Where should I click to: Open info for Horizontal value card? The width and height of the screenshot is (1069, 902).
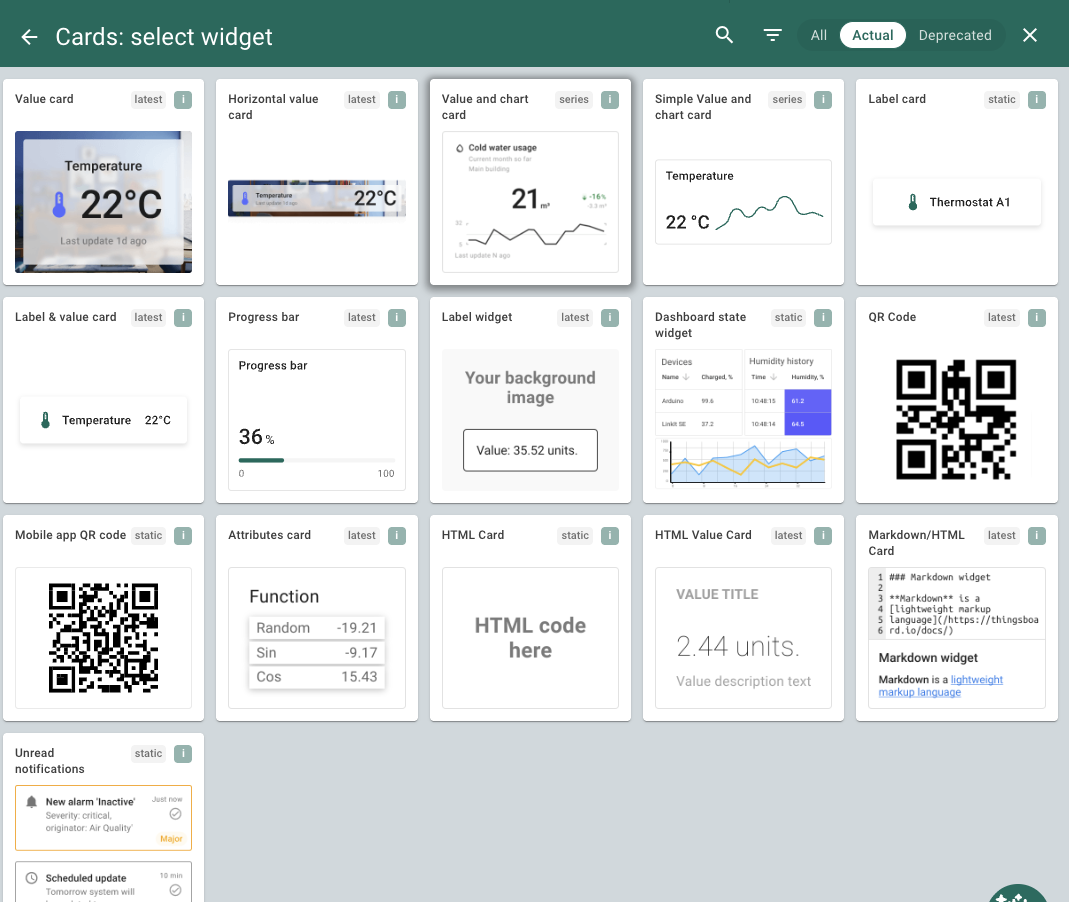point(397,100)
